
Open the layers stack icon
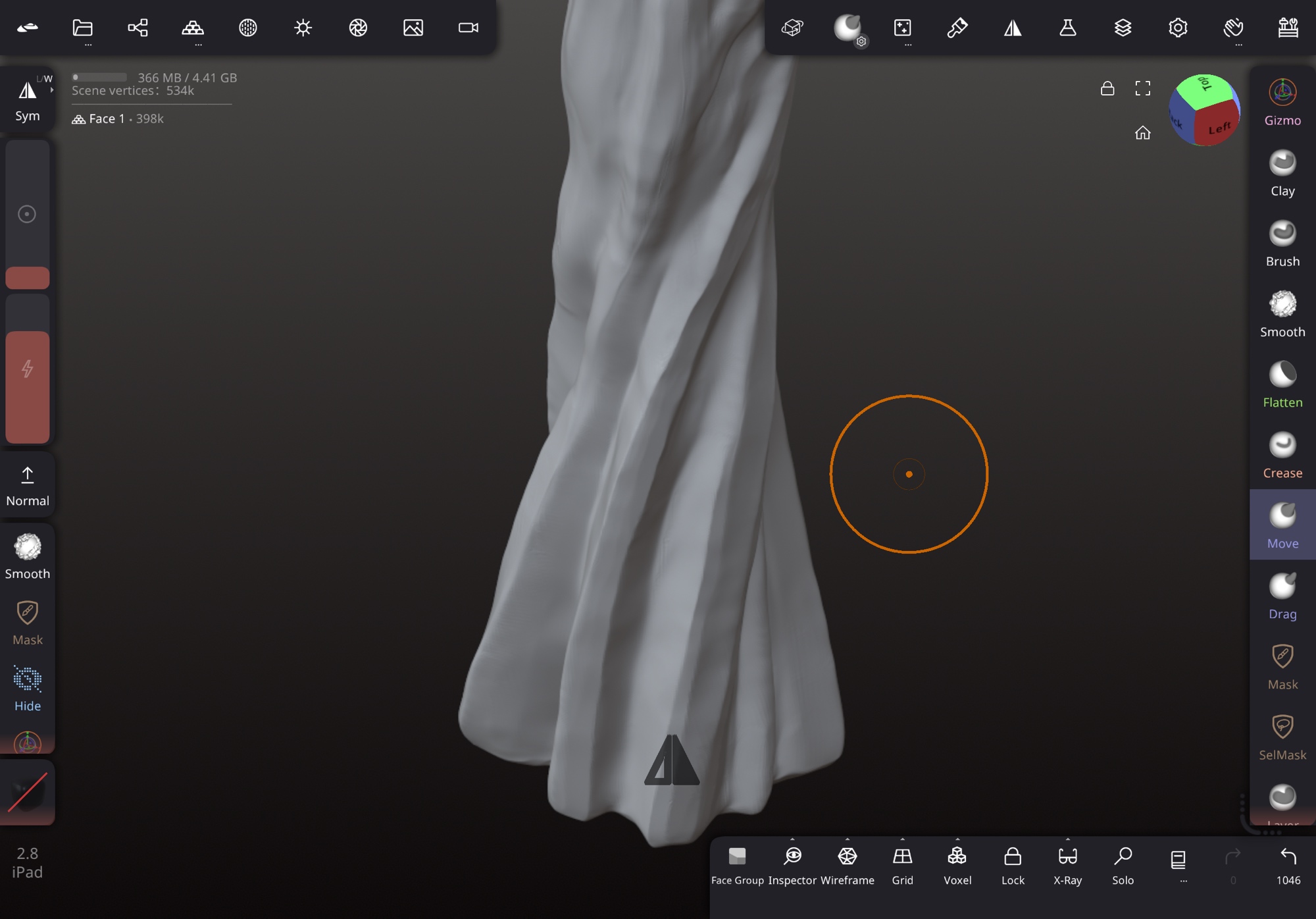point(1123,28)
